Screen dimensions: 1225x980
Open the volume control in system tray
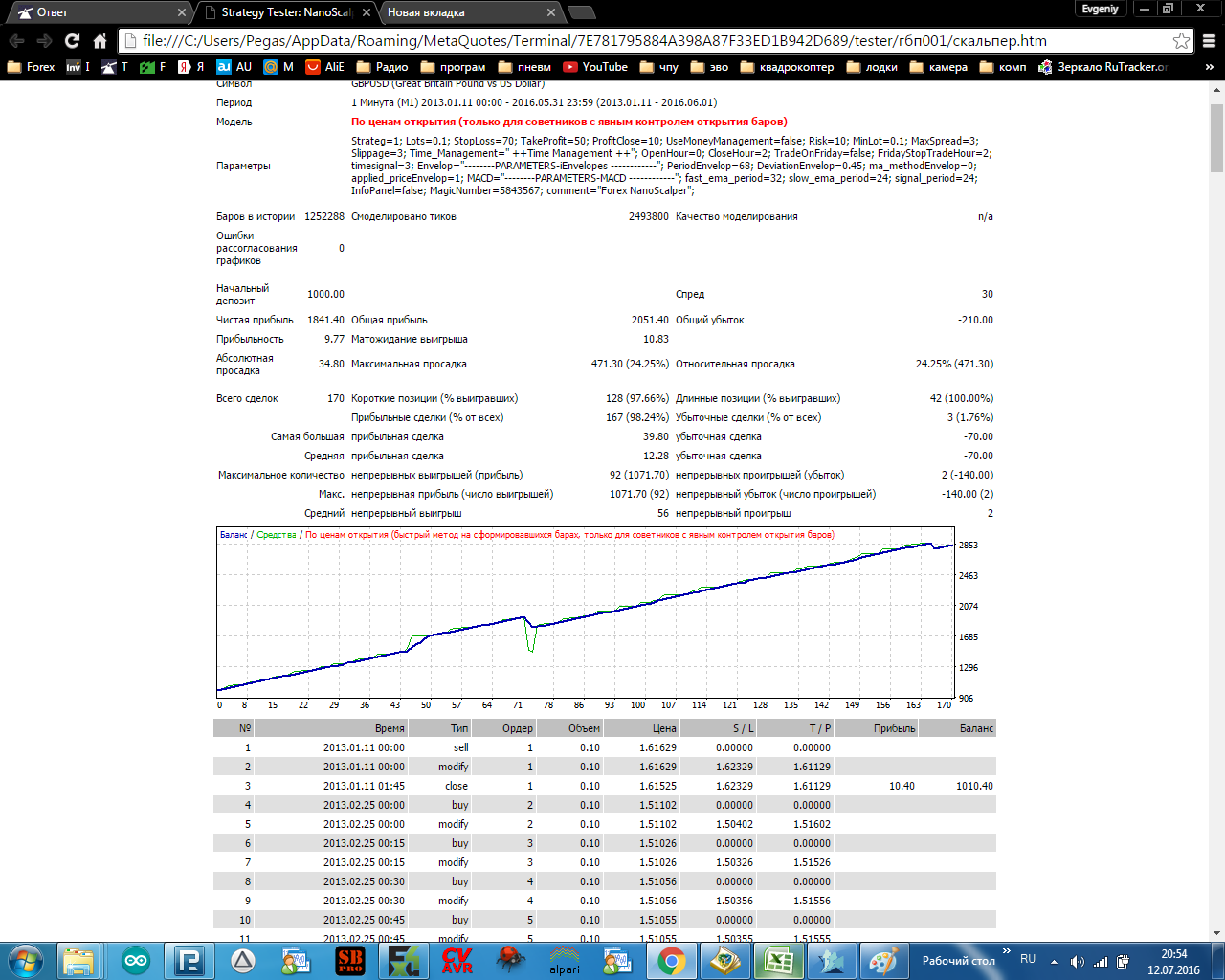[1077, 961]
